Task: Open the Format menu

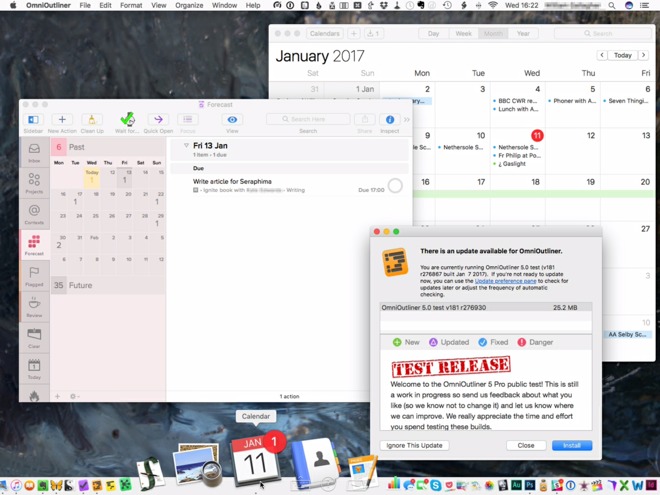Action: [x=131, y=5]
